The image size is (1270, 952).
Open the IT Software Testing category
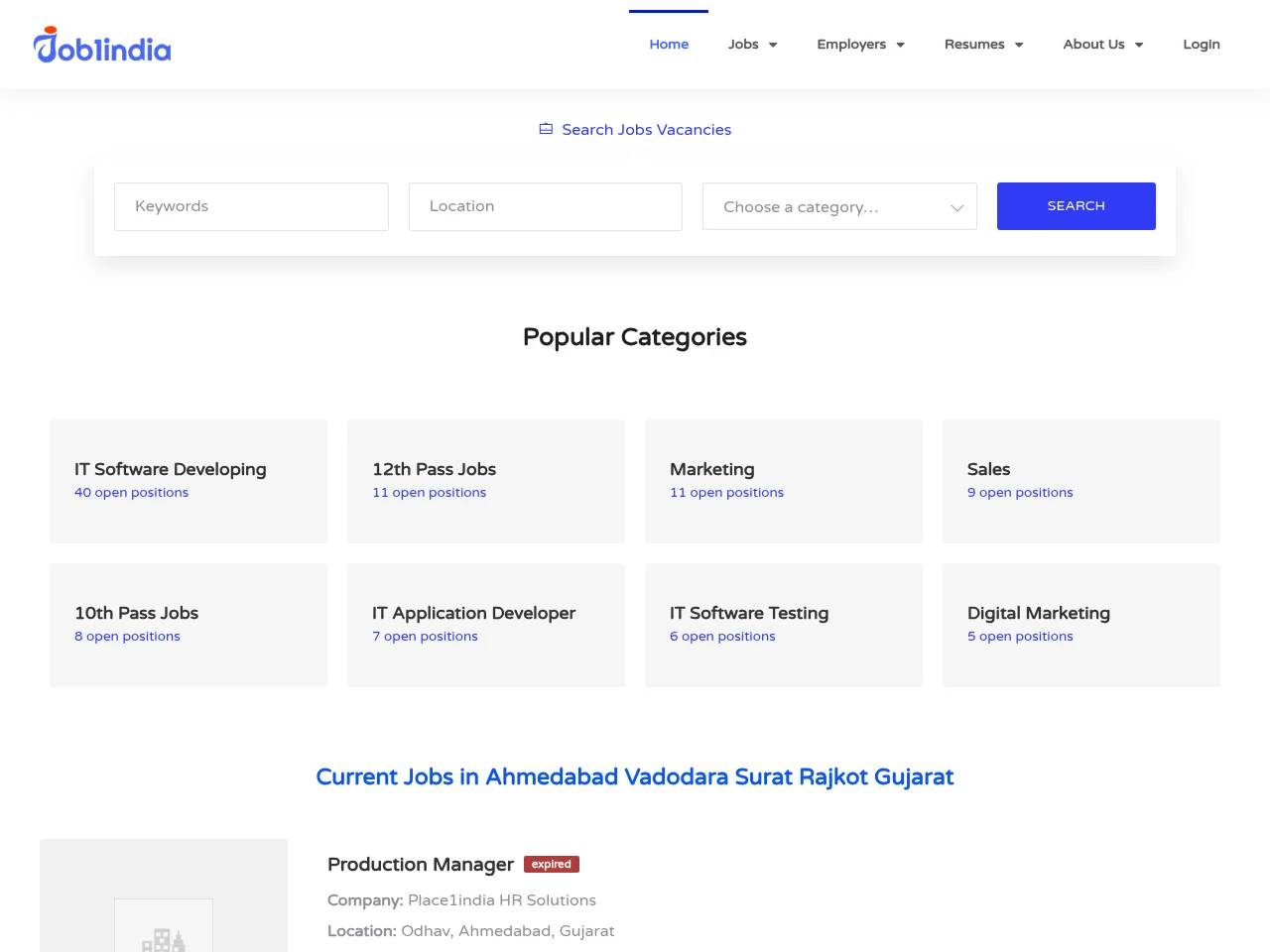click(784, 625)
